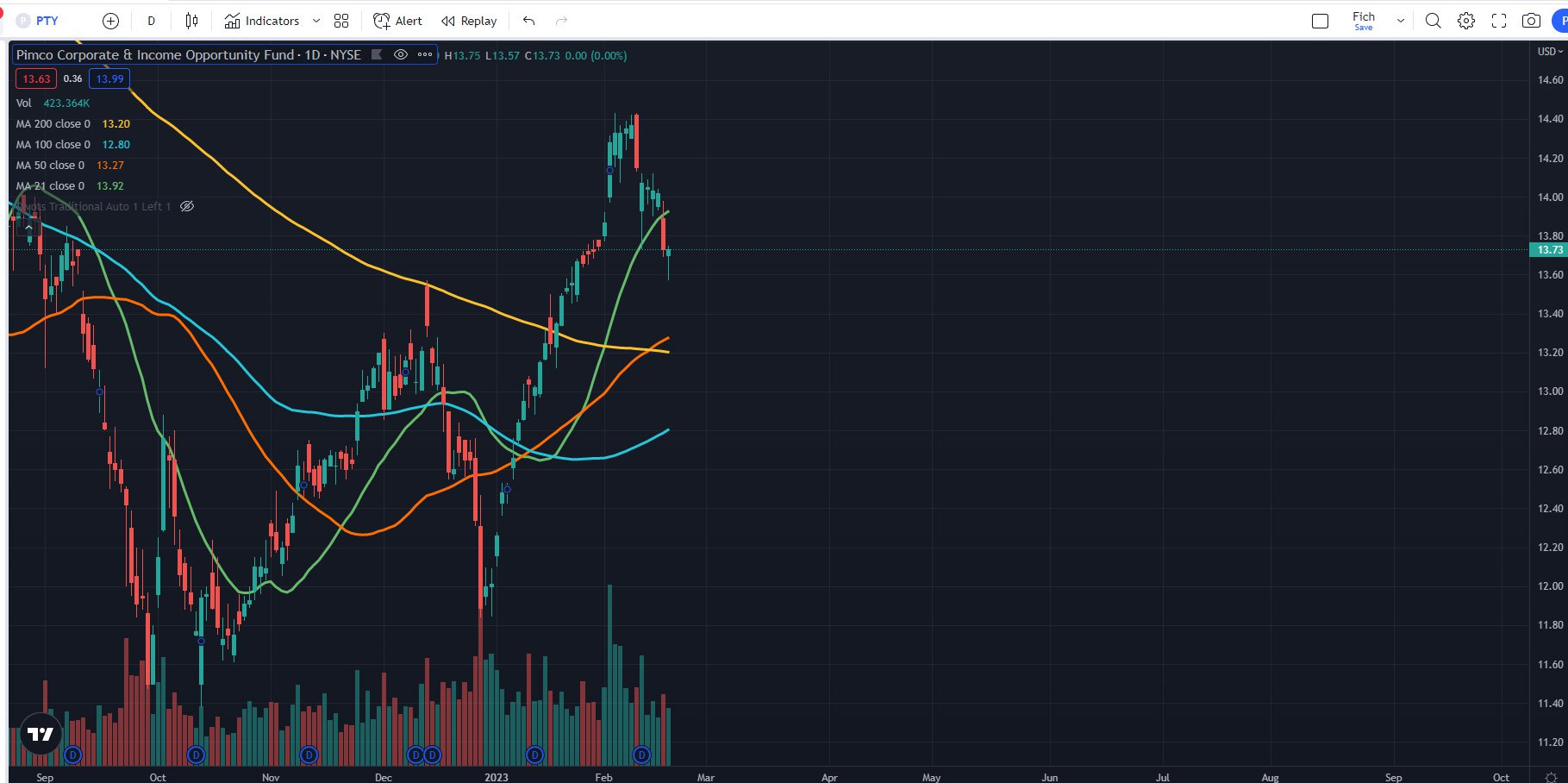The image size is (1568, 783).
Task: Click the 12.00 price scale label
Action: (1550, 586)
